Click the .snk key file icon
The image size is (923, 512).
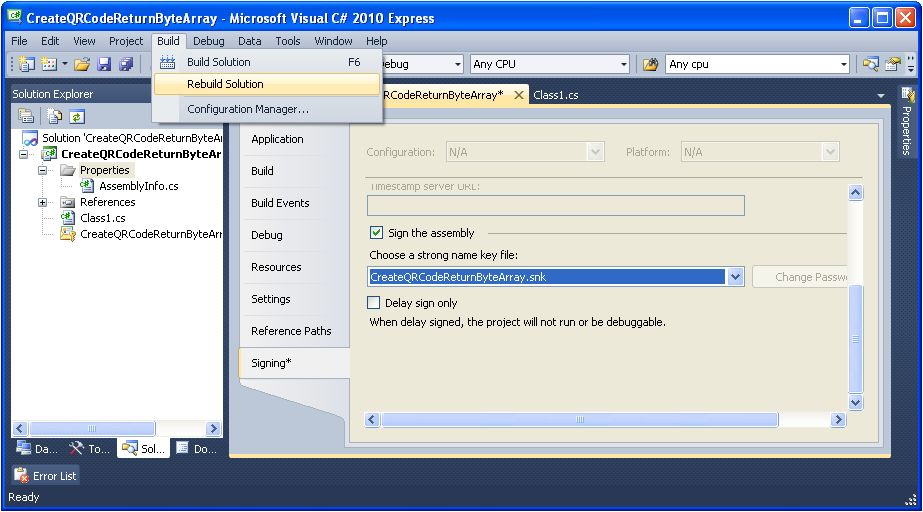(68, 234)
